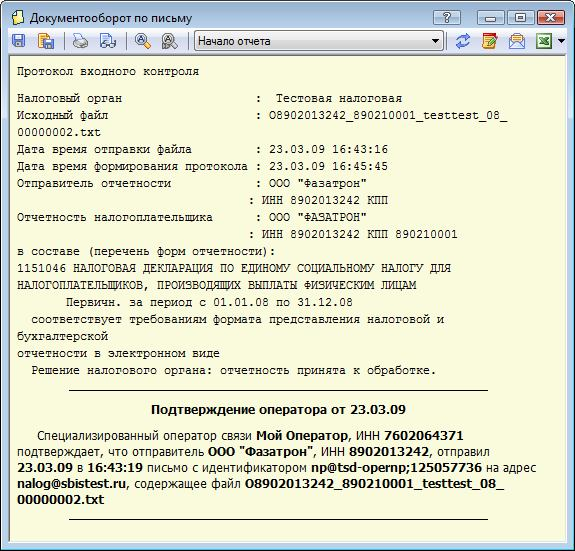Click the Save all documents icon
Image resolution: width=575 pixels, height=551 pixels.
coord(46,41)
